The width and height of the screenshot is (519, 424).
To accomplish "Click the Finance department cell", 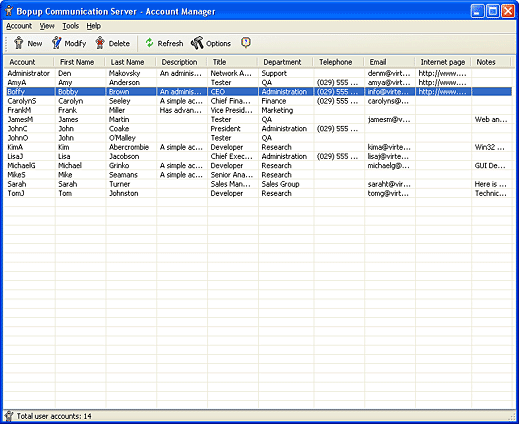I will click(x=274, y=101).
